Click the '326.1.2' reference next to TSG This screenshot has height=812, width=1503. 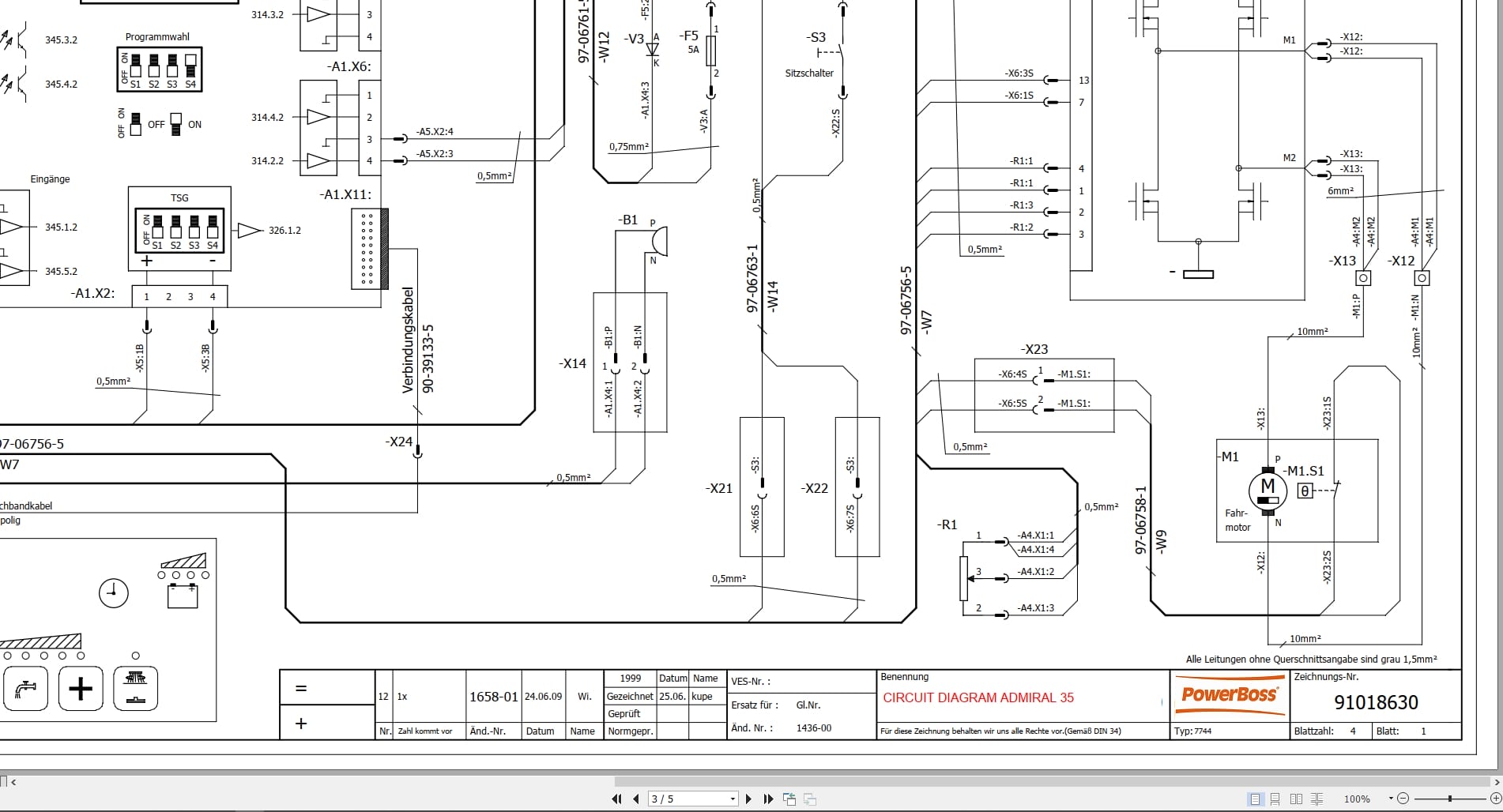tap(284, 231)
